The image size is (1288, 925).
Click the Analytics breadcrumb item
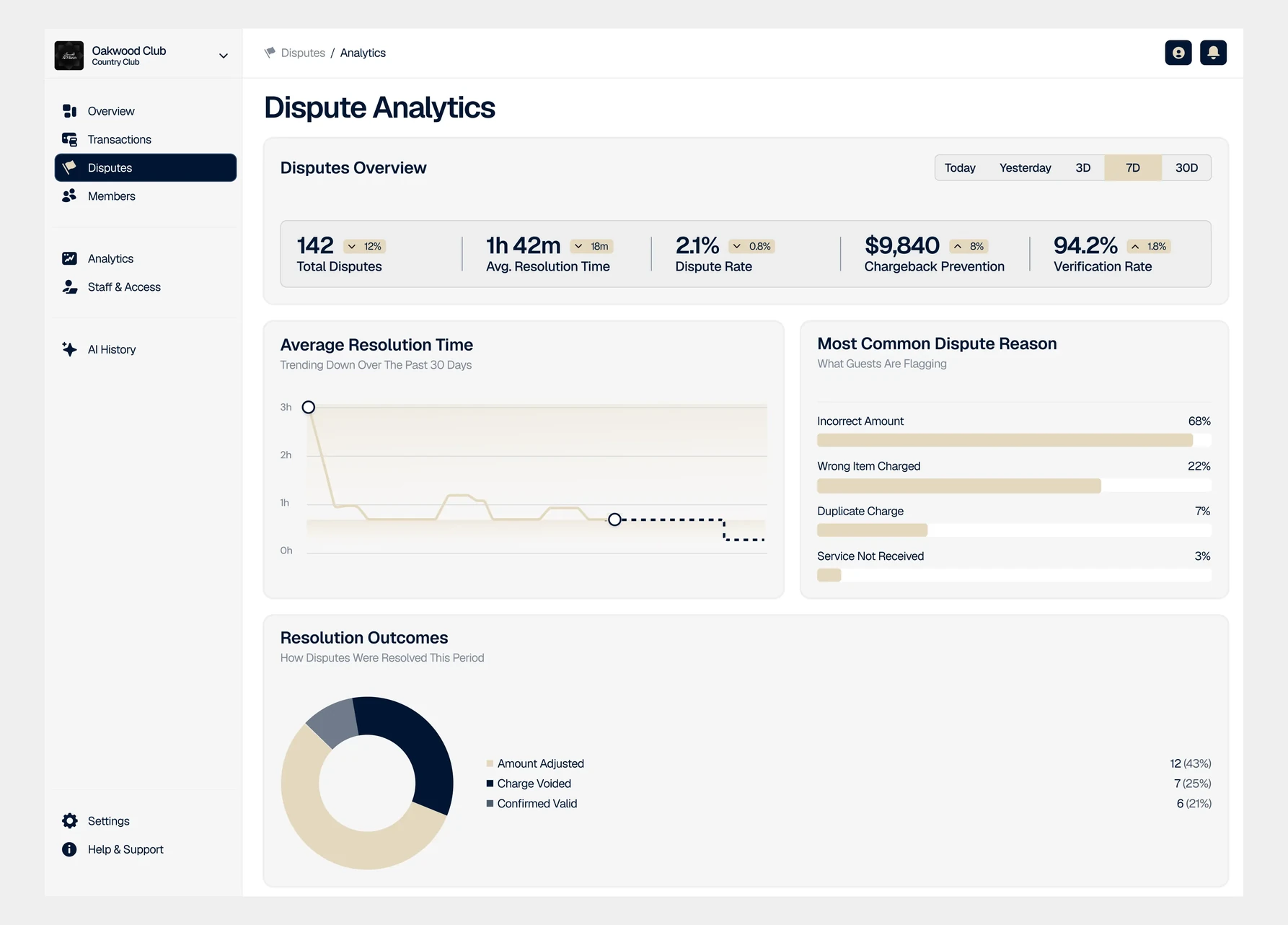[x=363, y=53]
